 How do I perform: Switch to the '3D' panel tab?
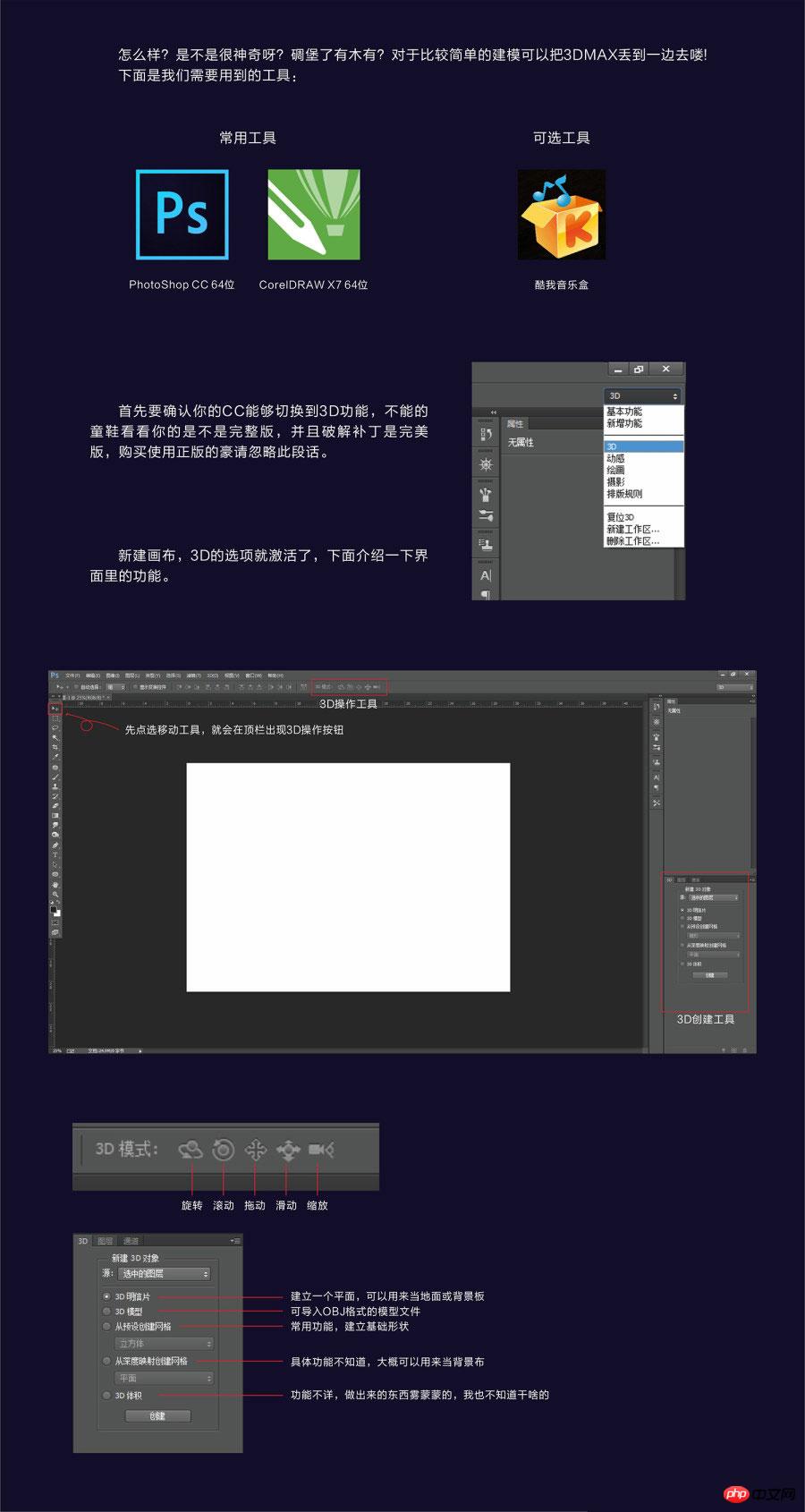(x=82, y=1241)
